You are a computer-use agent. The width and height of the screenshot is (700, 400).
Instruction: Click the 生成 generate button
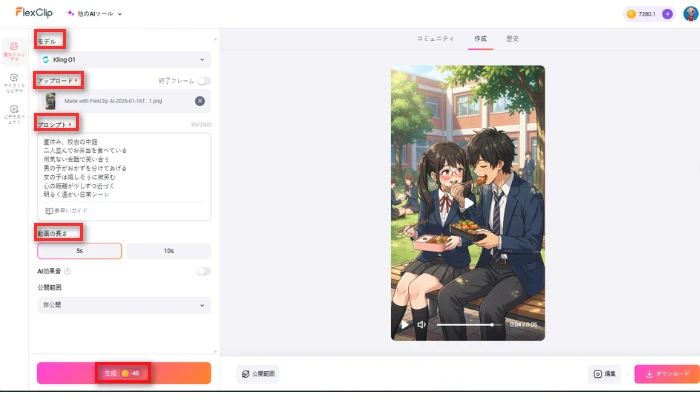[124, 373]
